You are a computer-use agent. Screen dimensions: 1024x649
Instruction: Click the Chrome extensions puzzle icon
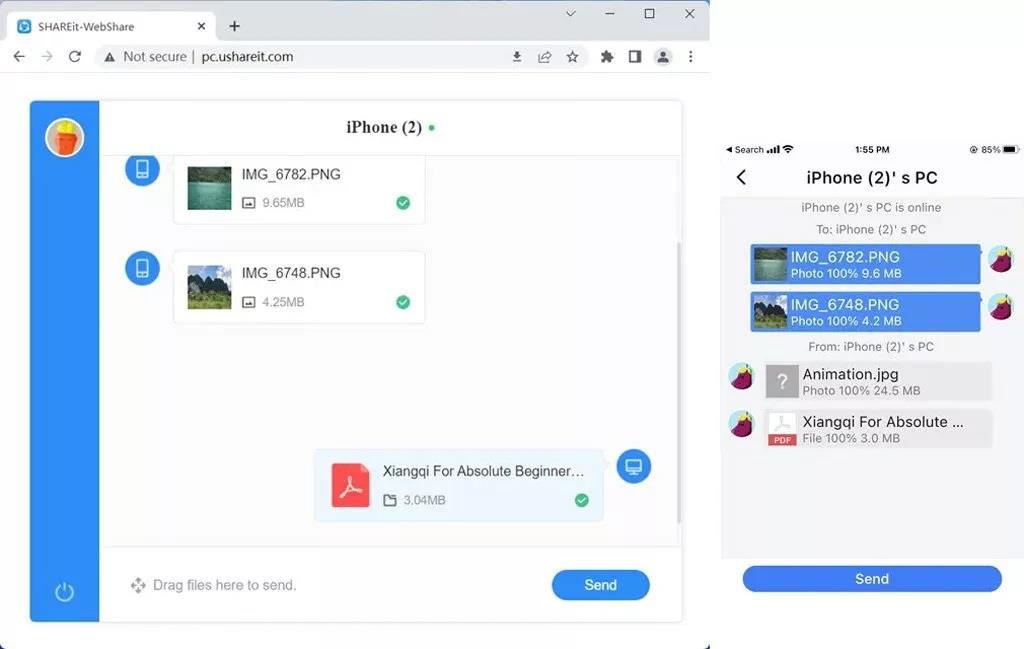[x=606, y=57]
